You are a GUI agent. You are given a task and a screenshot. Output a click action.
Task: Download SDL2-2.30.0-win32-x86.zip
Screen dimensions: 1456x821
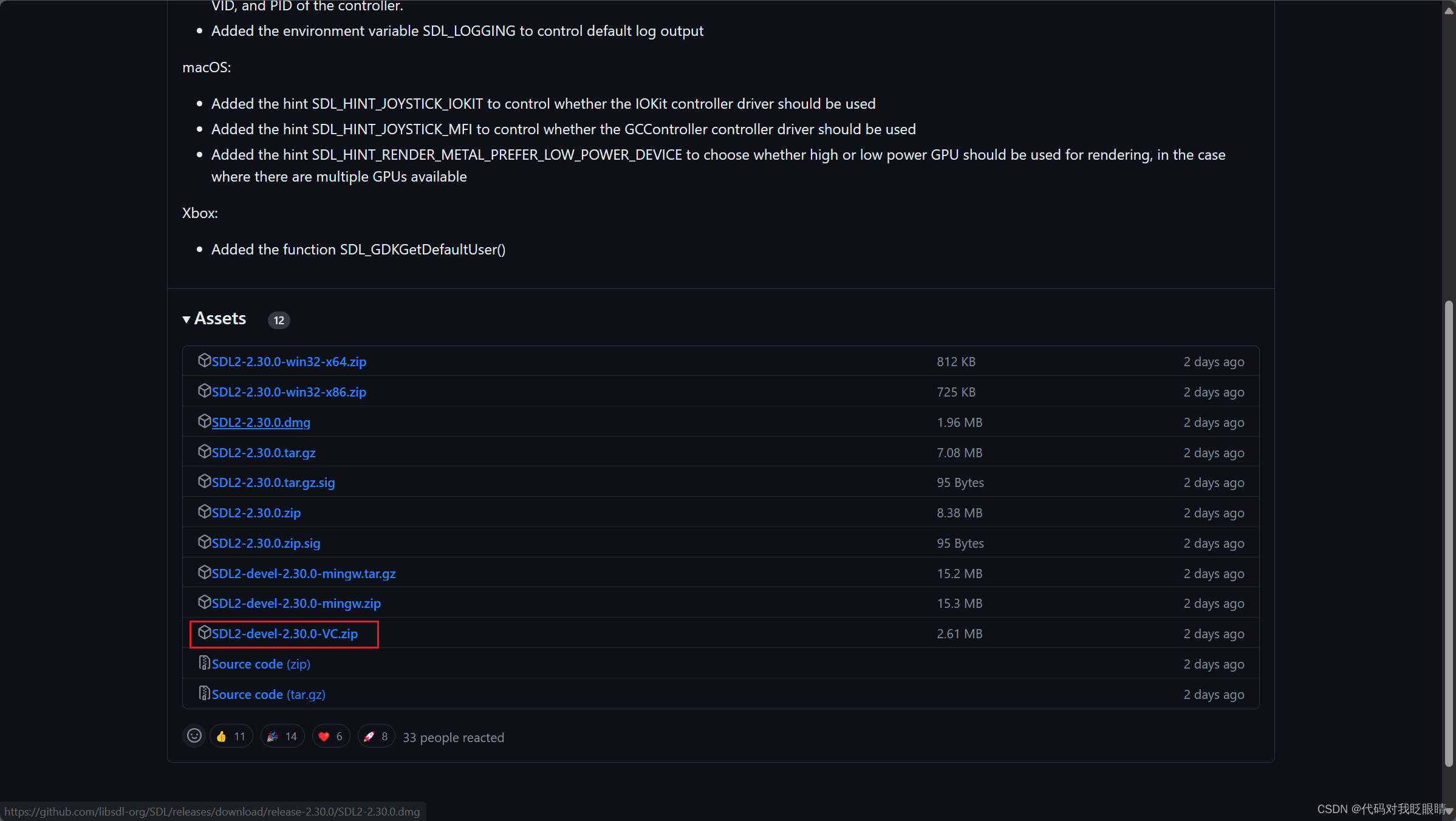coord(289,392)
